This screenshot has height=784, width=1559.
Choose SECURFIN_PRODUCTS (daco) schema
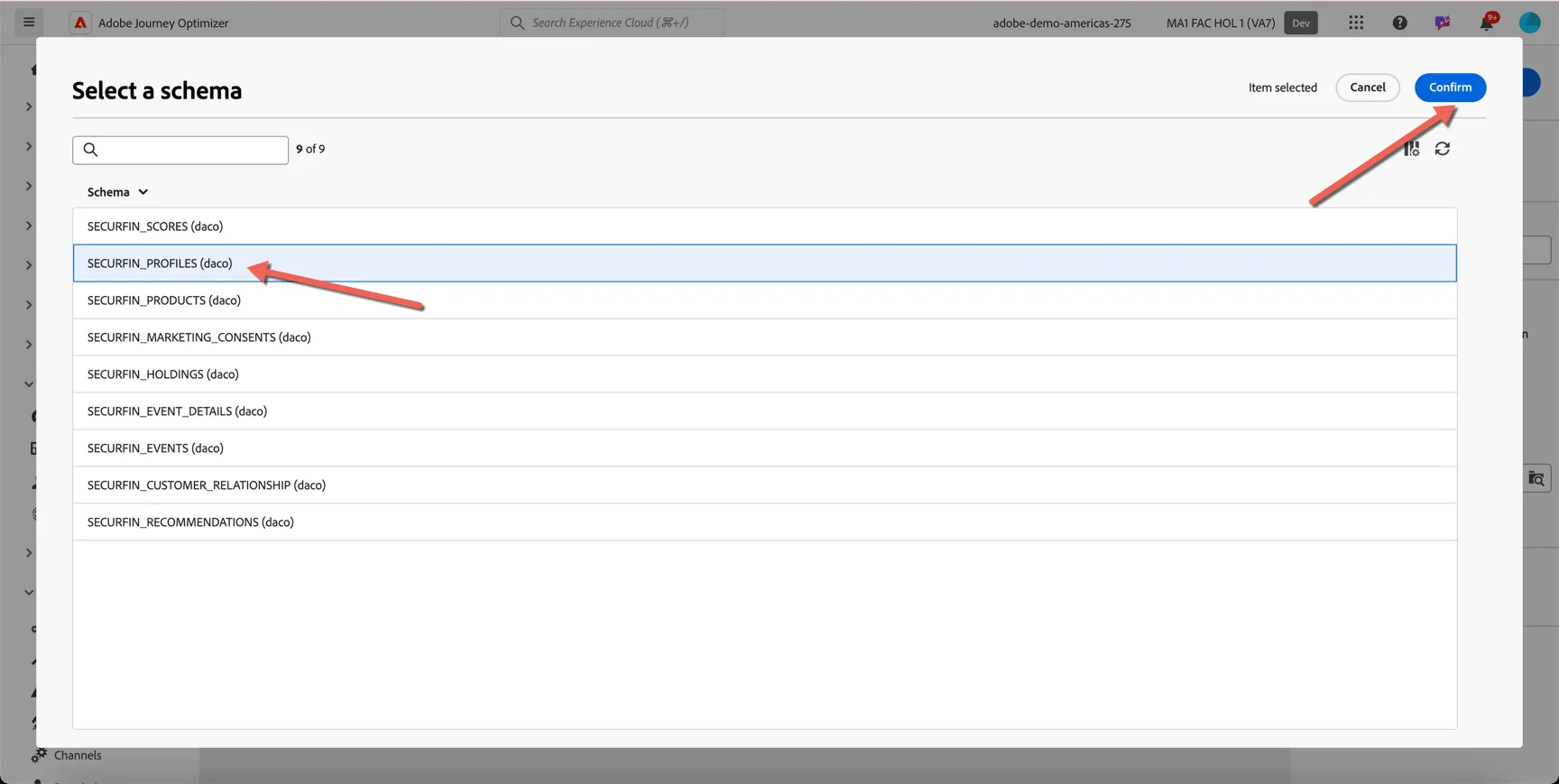click(x=764, y=300)
